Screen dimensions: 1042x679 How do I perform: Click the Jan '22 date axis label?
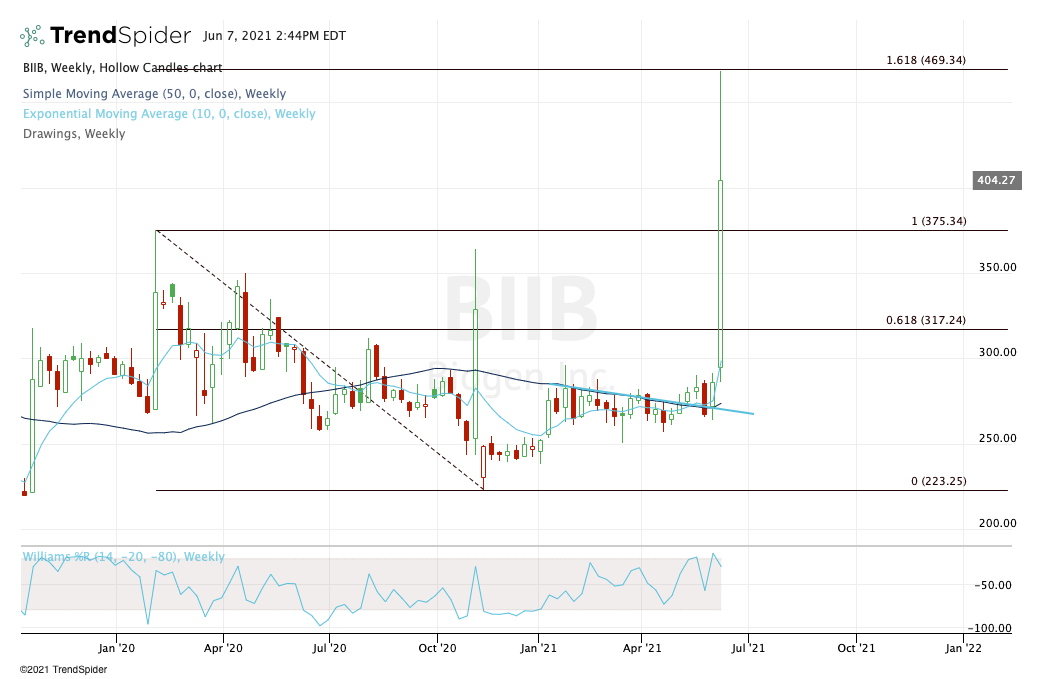click(963, 648)
